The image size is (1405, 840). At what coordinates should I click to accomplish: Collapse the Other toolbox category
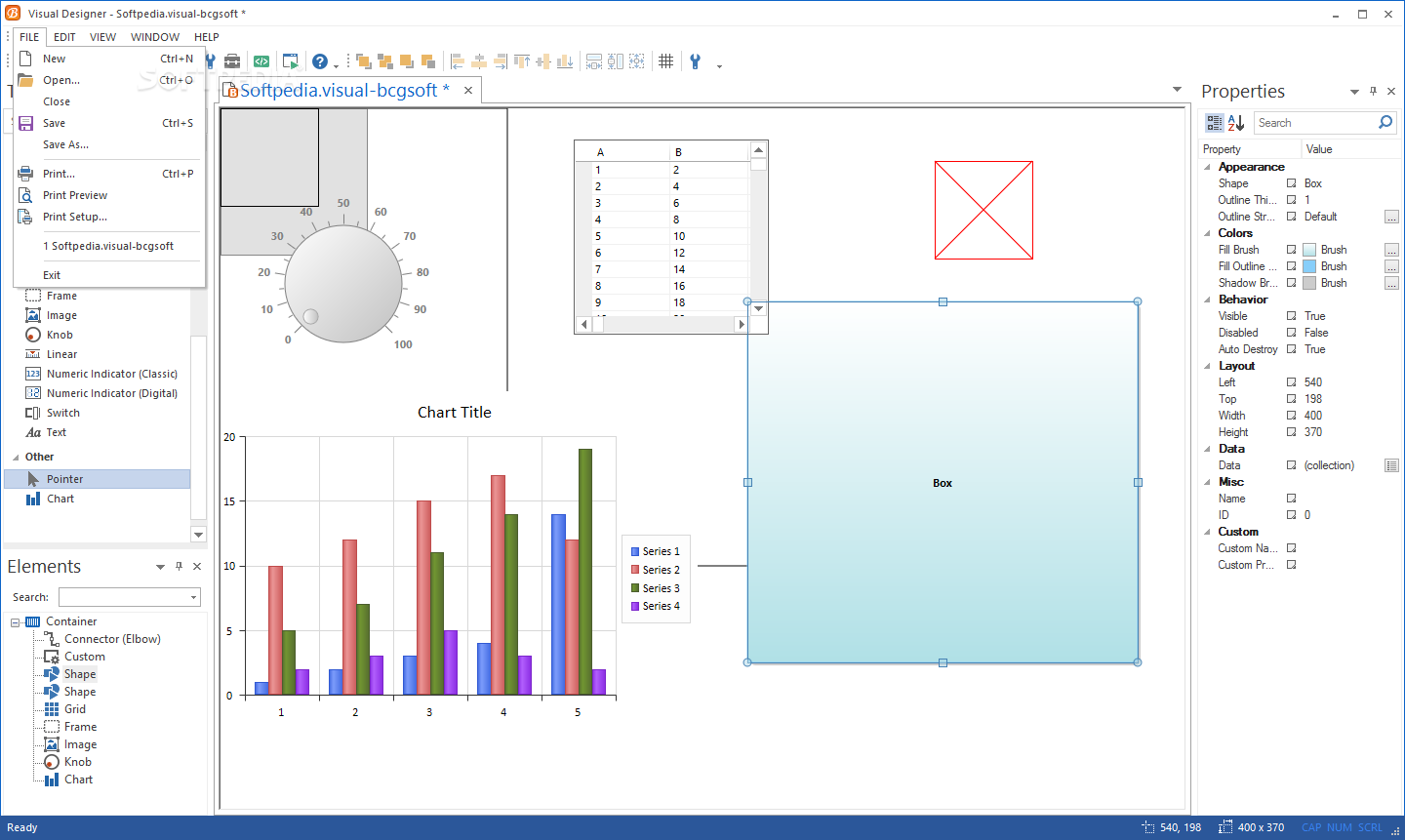pos(16,457)
